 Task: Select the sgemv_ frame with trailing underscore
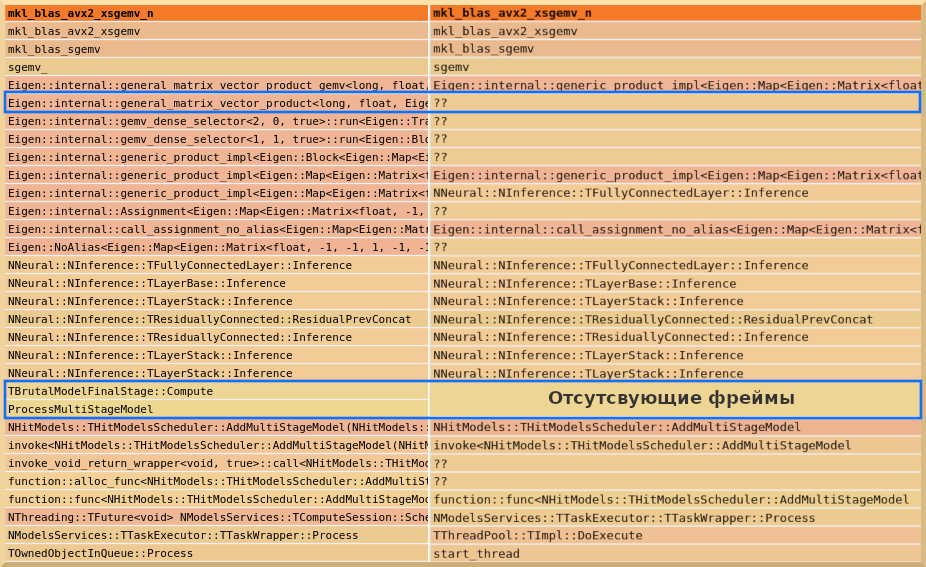pyautogui.click(x=216, y=67)
